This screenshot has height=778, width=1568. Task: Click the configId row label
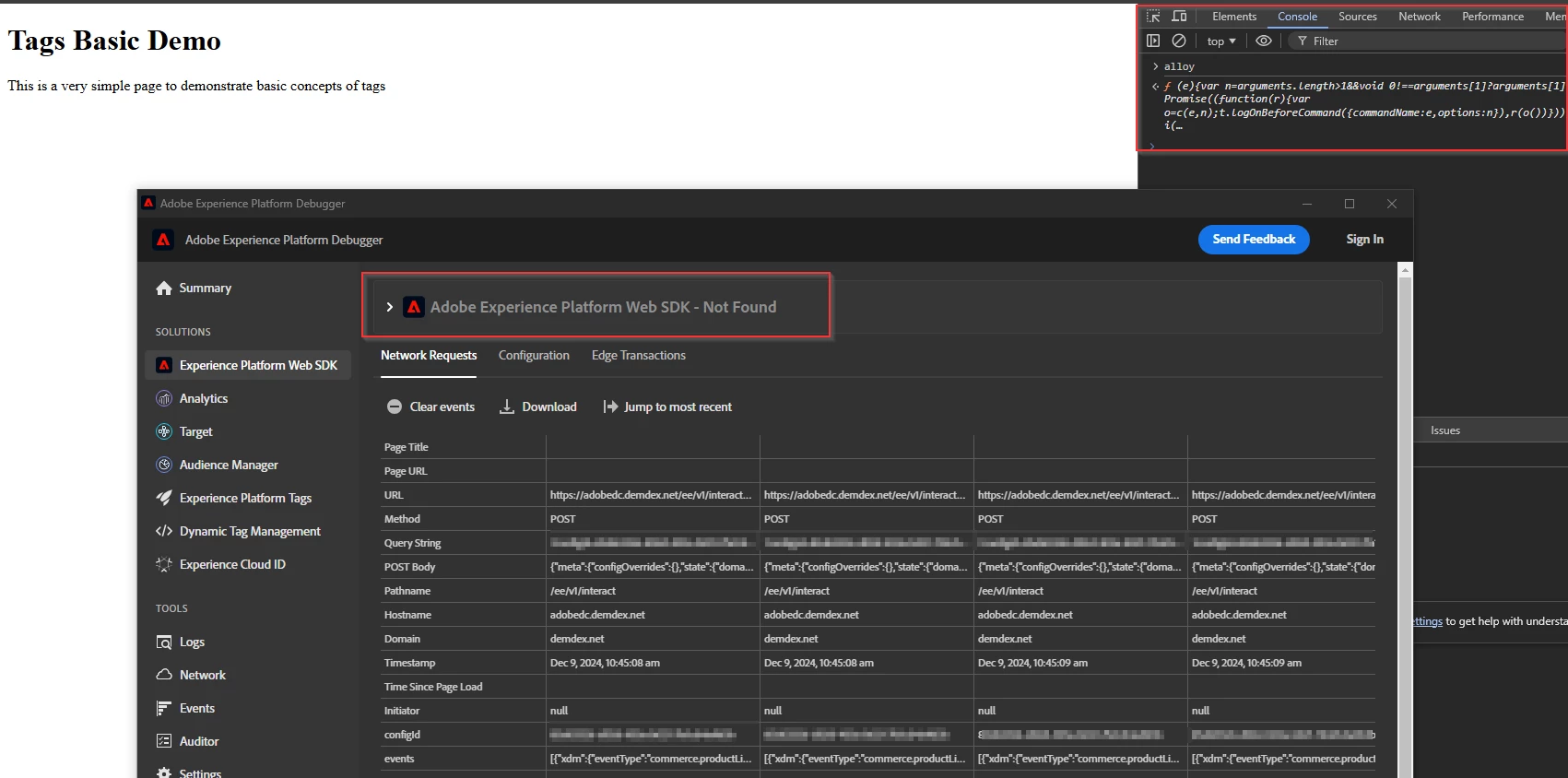pos(402,735)
